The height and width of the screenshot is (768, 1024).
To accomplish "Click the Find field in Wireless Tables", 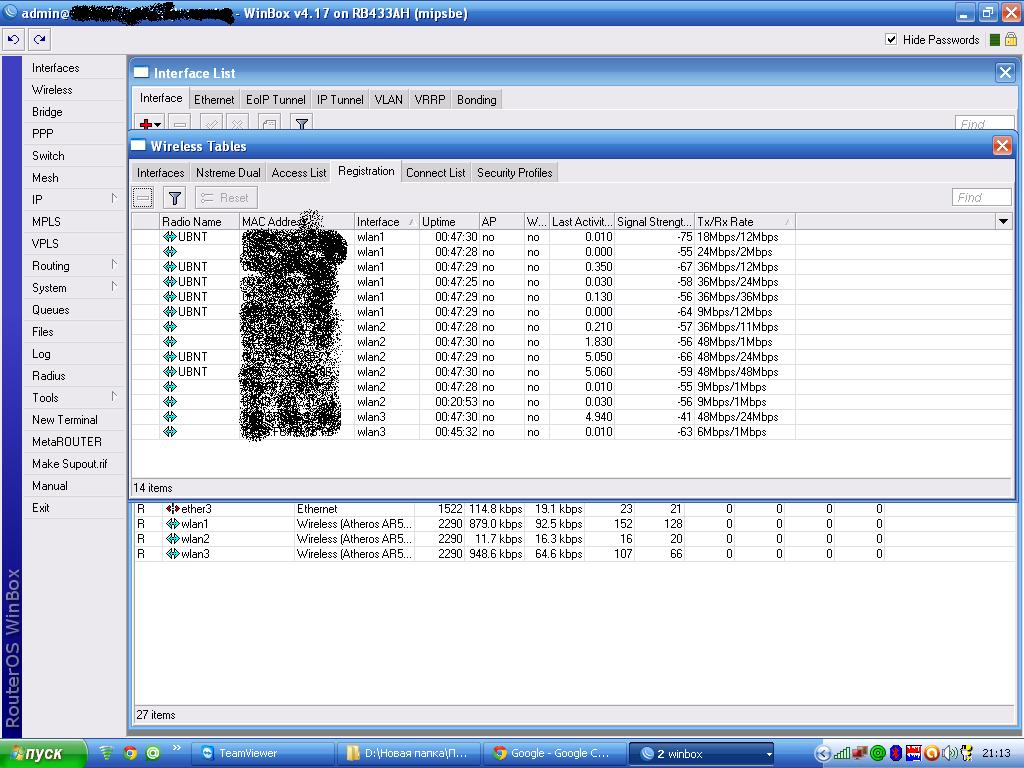I will [x=981, y=198].
